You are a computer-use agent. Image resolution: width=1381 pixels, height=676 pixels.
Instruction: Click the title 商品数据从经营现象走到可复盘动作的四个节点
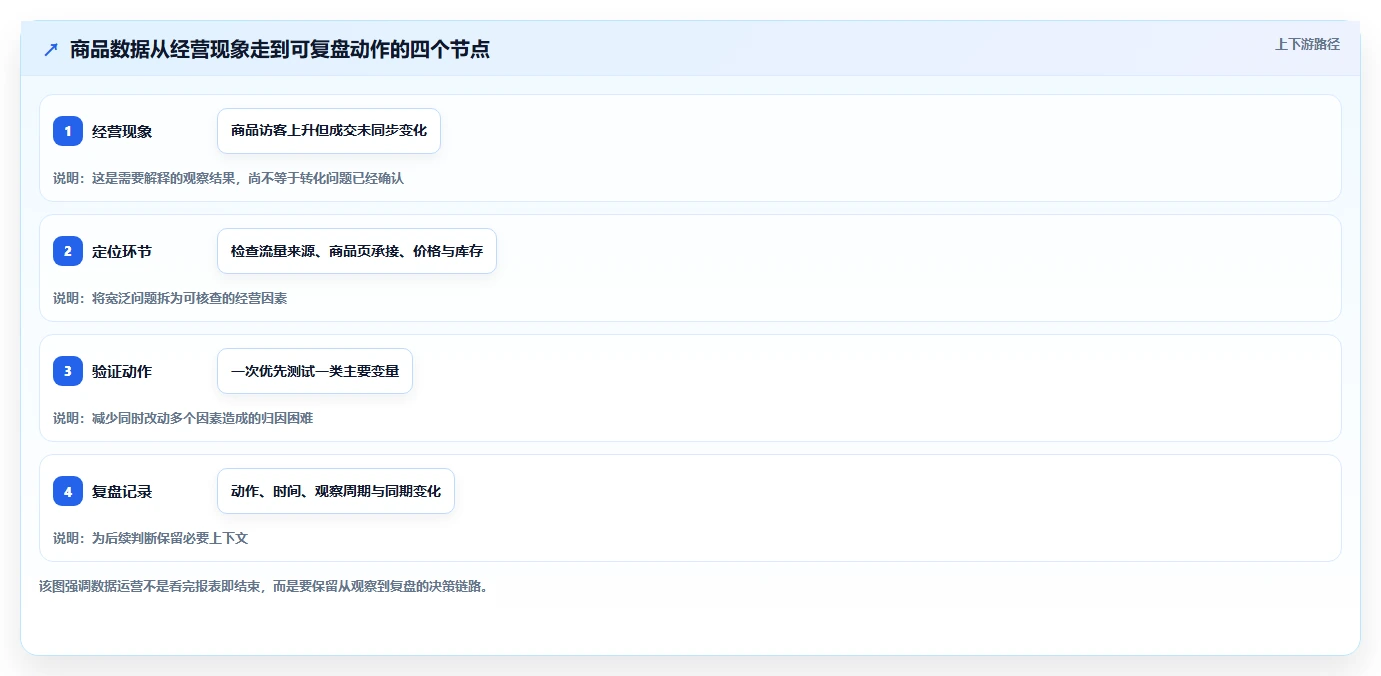coord(280,49)
